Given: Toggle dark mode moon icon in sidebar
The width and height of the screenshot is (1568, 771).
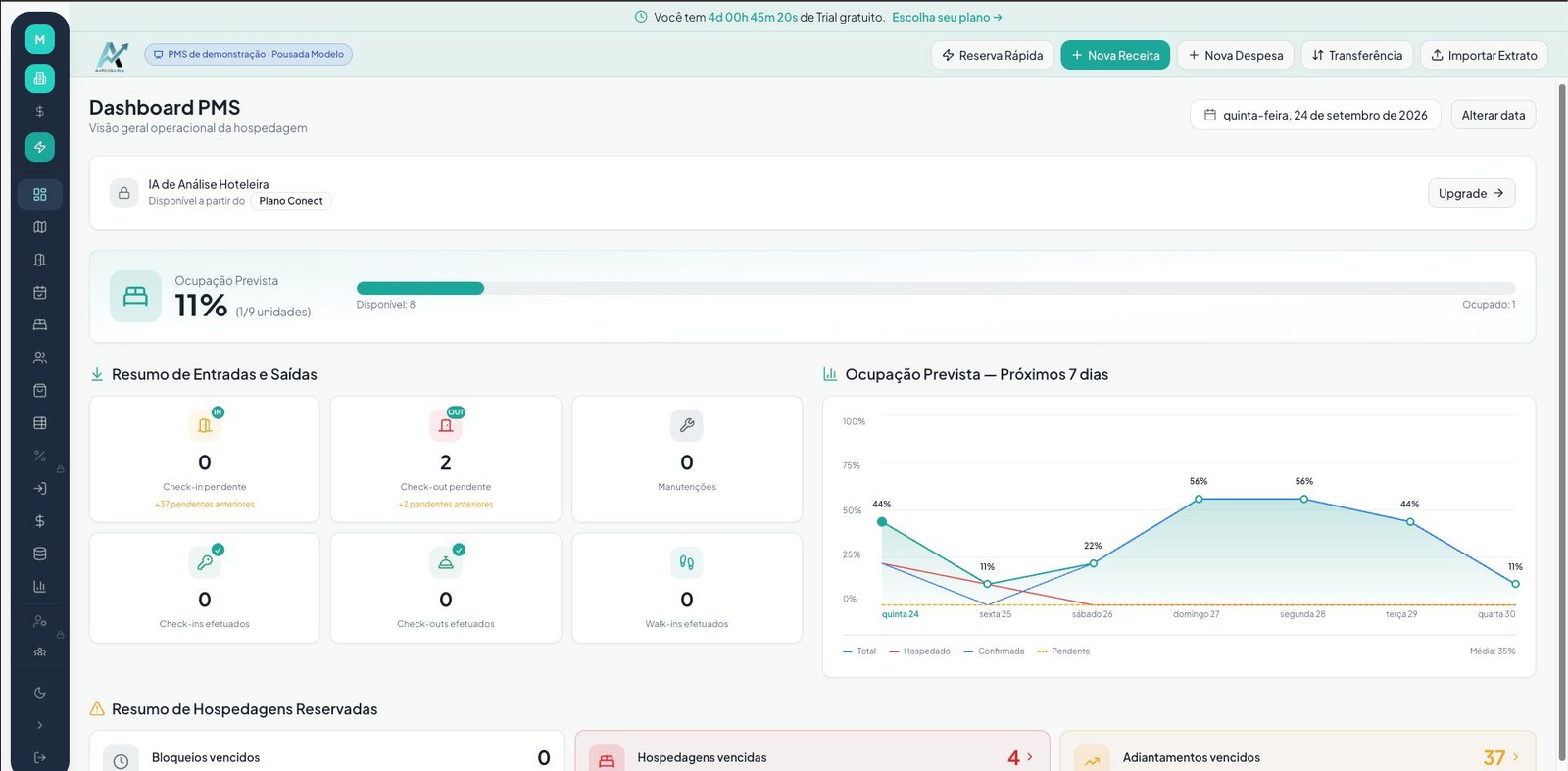Looking at the screenshot, I should click(x=40, y=693).
